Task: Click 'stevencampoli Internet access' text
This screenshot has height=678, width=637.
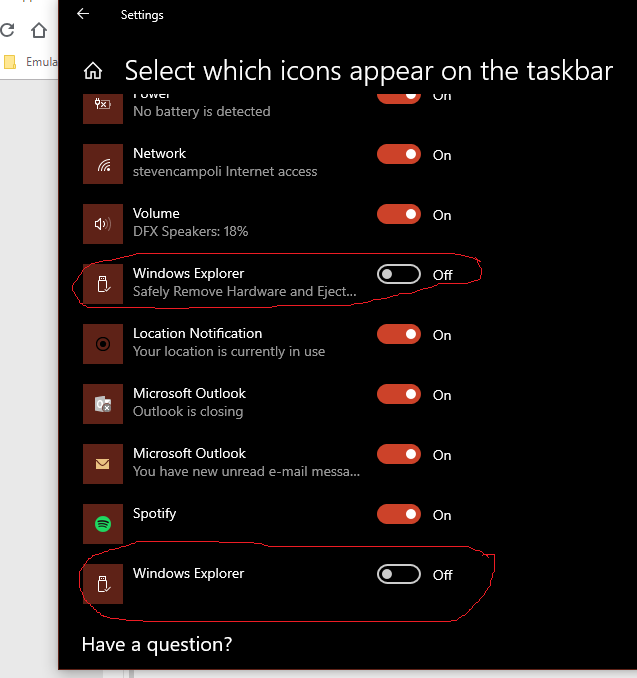Action: click(x=225, y=172)
